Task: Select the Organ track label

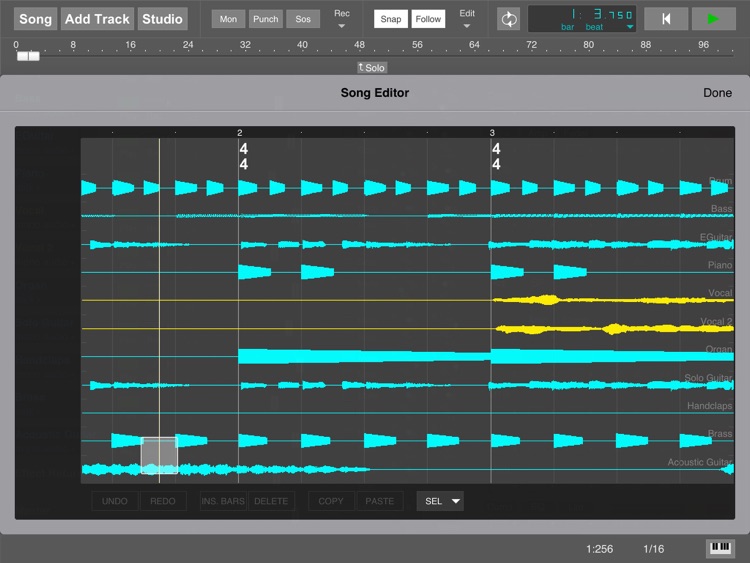Action: click(x=719, y=349)
